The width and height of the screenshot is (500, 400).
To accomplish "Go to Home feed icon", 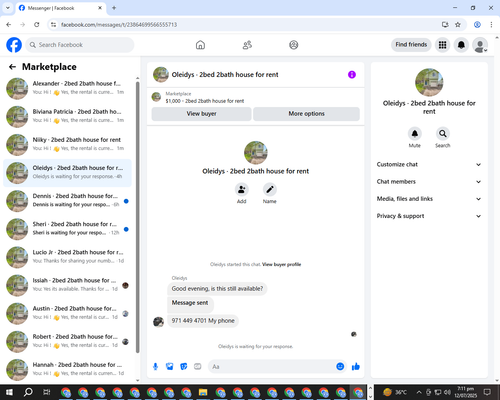I will tap(200, 45).
